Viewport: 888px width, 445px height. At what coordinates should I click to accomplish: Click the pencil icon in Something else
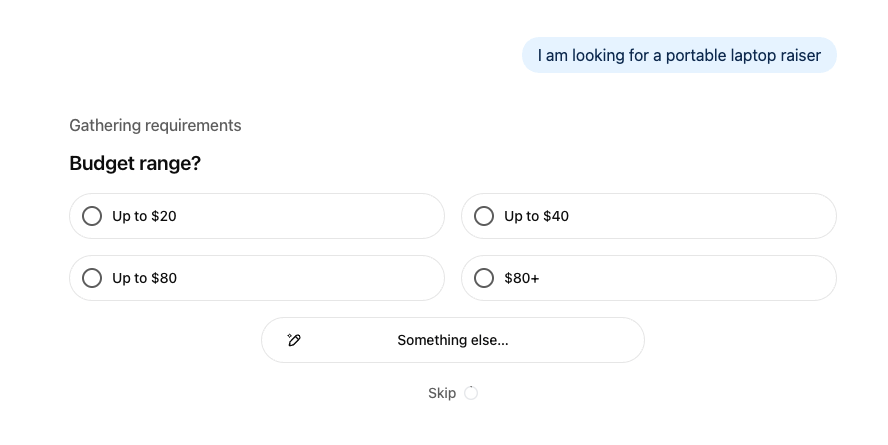[x=294, y=340]
